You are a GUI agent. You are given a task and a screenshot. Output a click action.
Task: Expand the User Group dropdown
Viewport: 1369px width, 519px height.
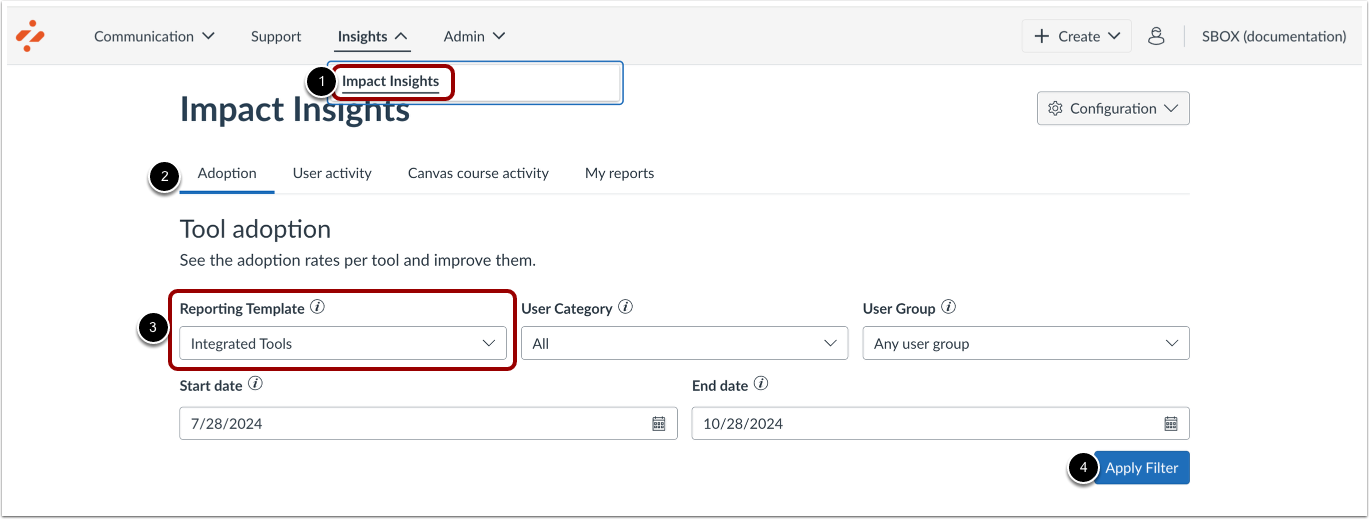(1025, 343)
